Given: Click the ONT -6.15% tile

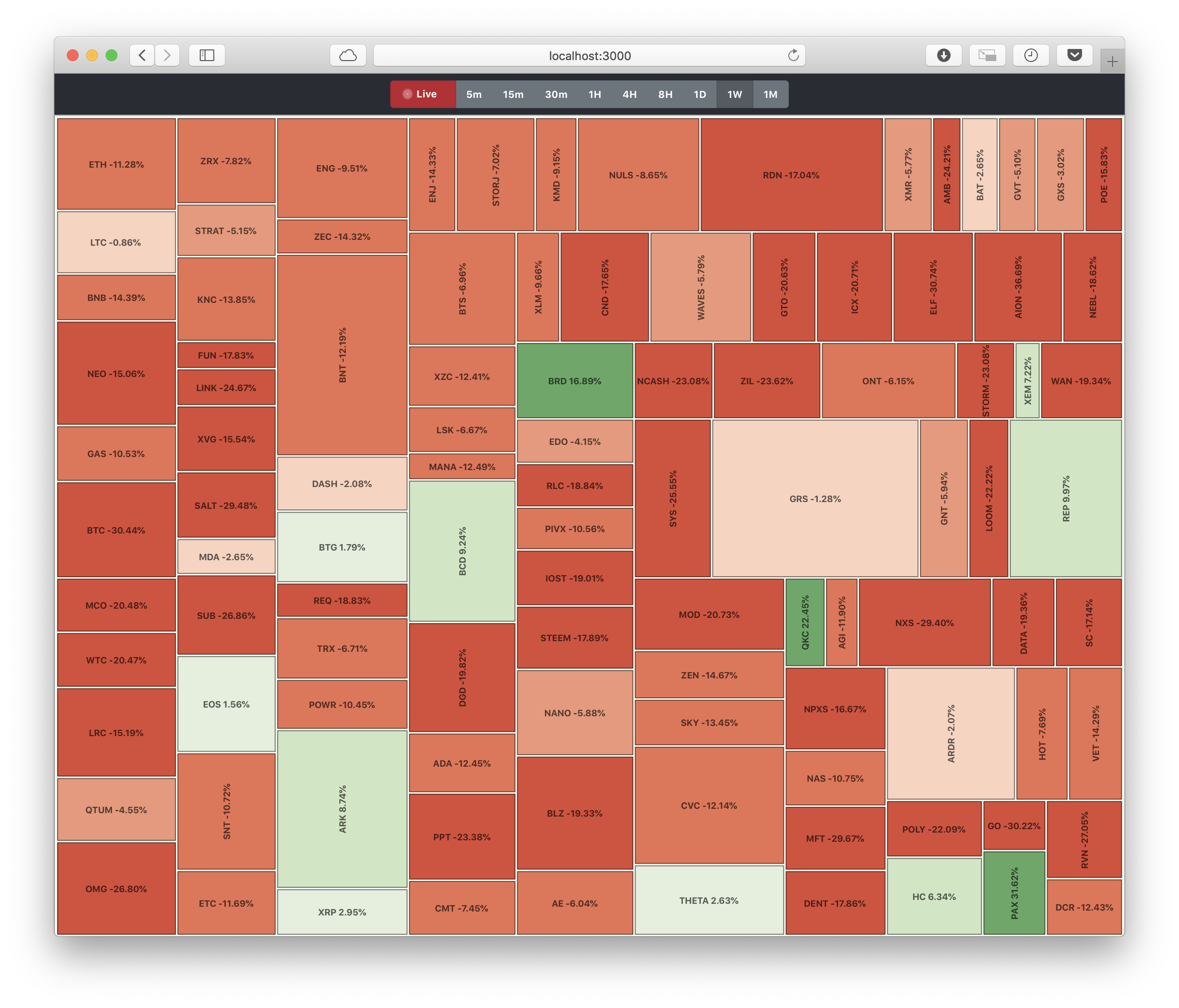Looking at the screenshot, I should tap(888, 380).
